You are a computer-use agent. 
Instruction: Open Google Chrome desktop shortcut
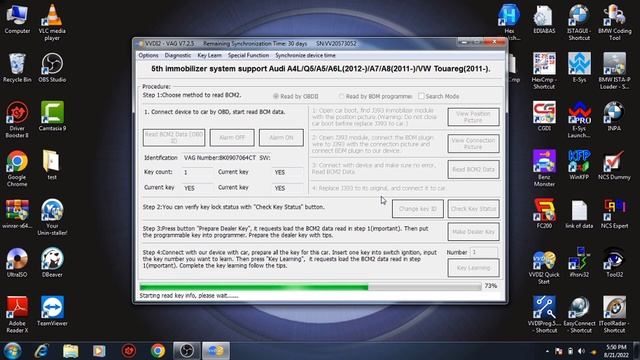[17, 169]
